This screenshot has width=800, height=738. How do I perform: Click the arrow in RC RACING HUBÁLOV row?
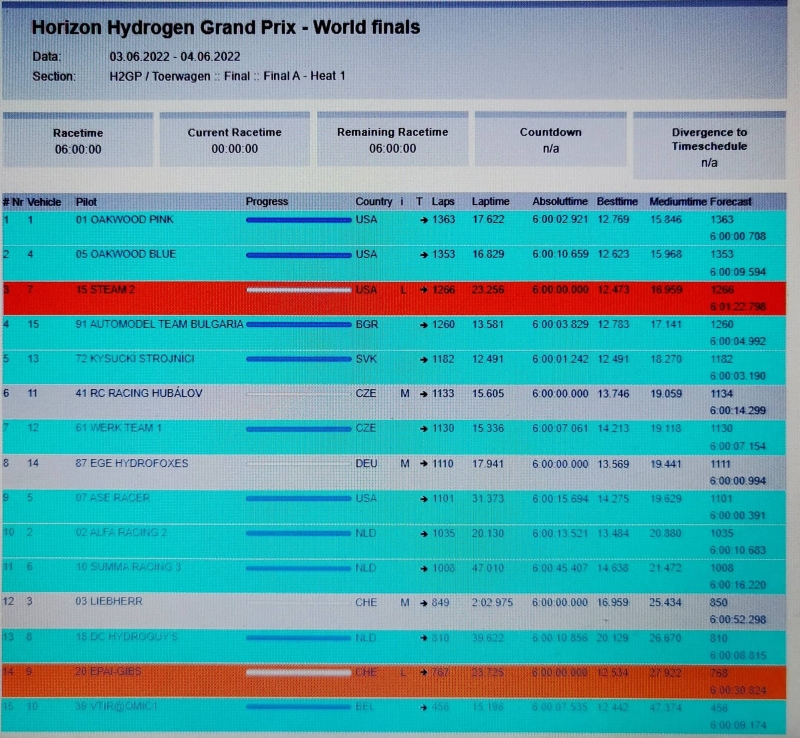(424, 394)
